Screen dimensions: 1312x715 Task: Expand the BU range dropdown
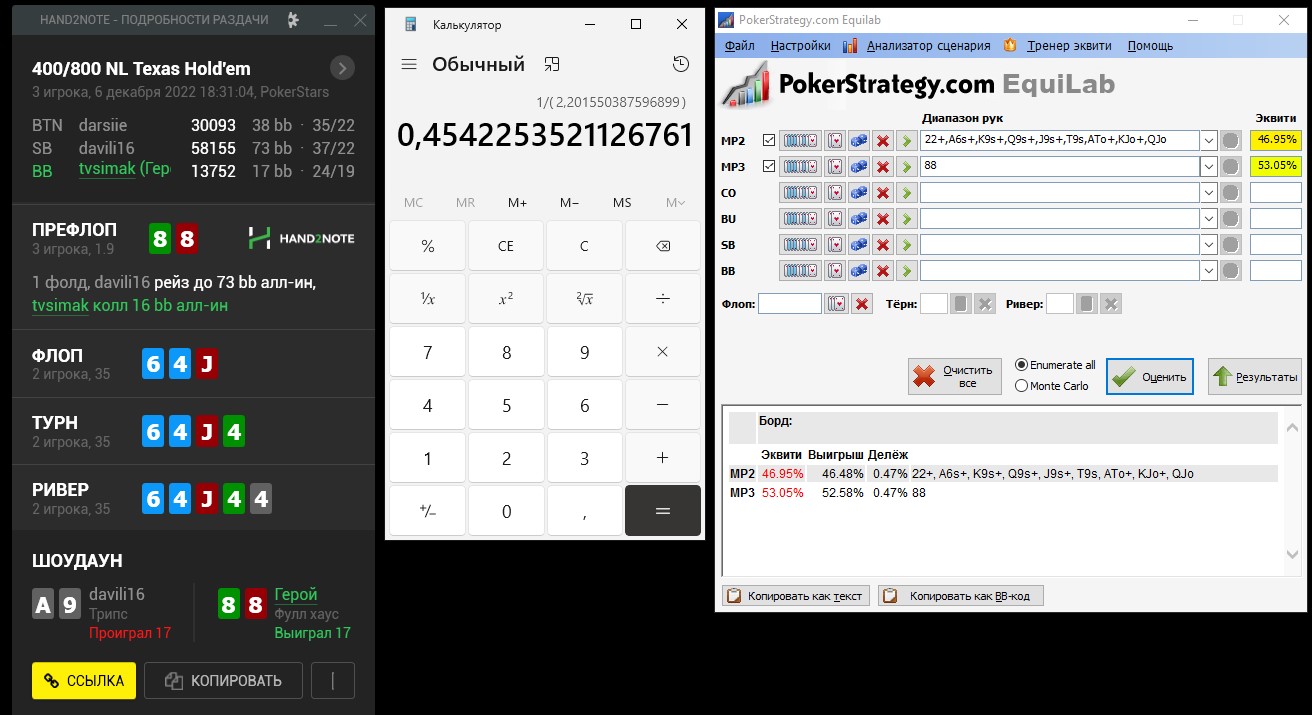click(x=1209, y=218)
